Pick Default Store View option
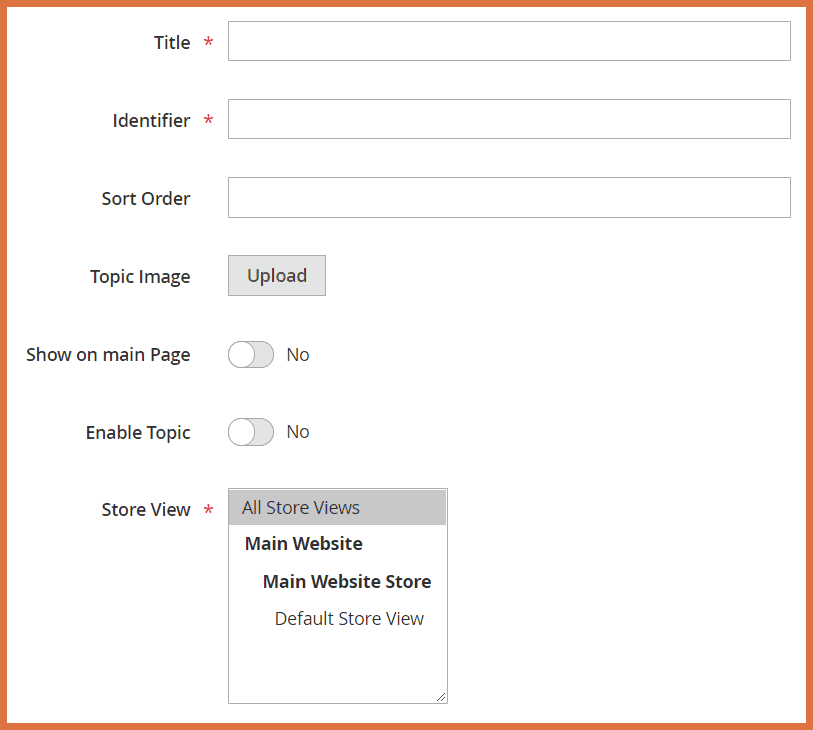813x730 pixels. [x=349, y=619]
